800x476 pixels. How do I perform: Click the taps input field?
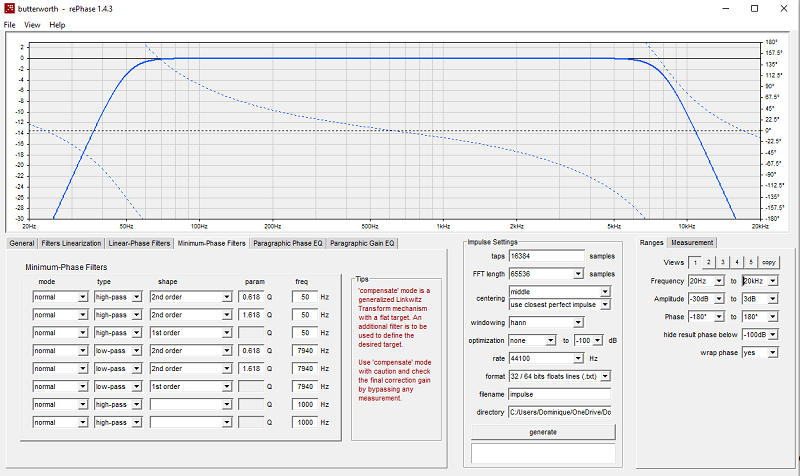click(546, 256)
